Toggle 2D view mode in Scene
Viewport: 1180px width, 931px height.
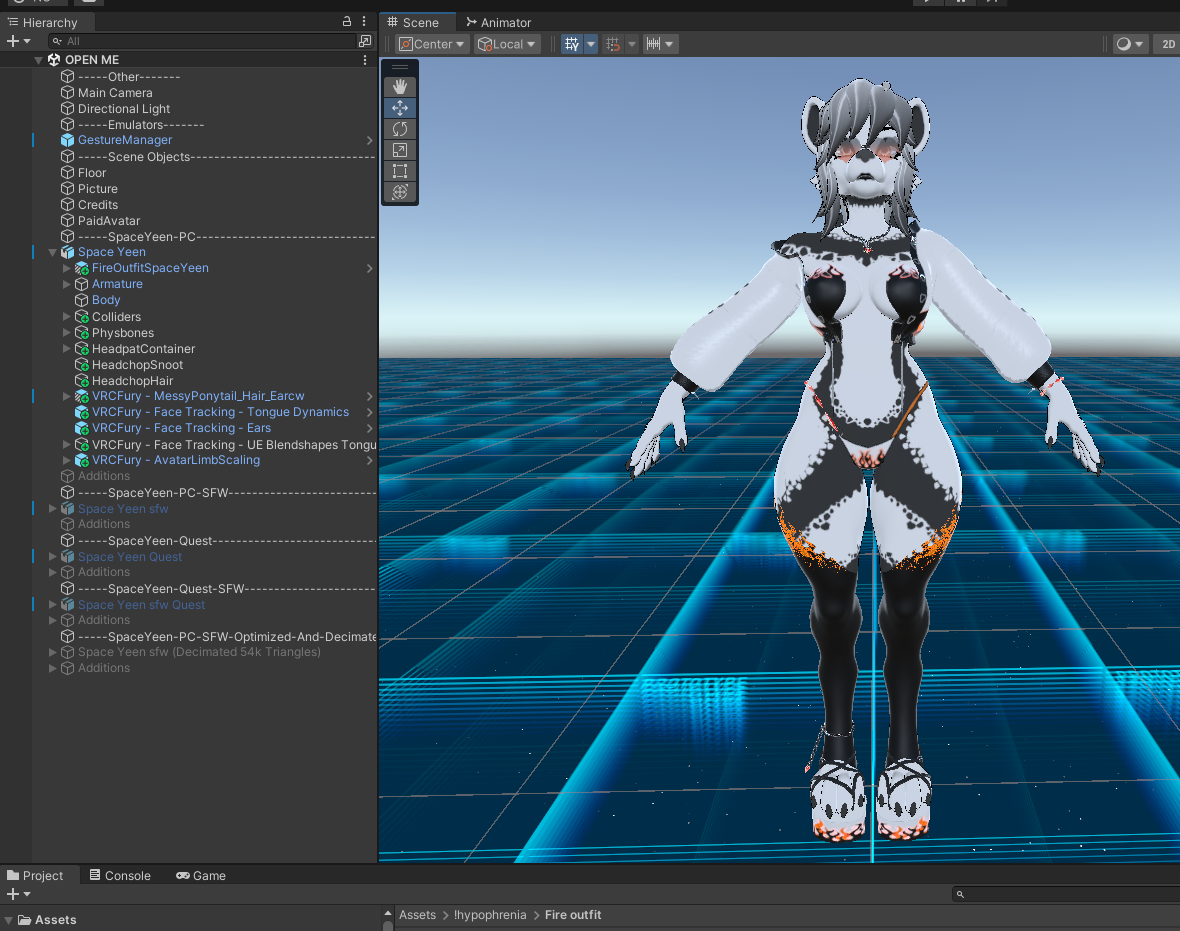(x=1168, y=44)
